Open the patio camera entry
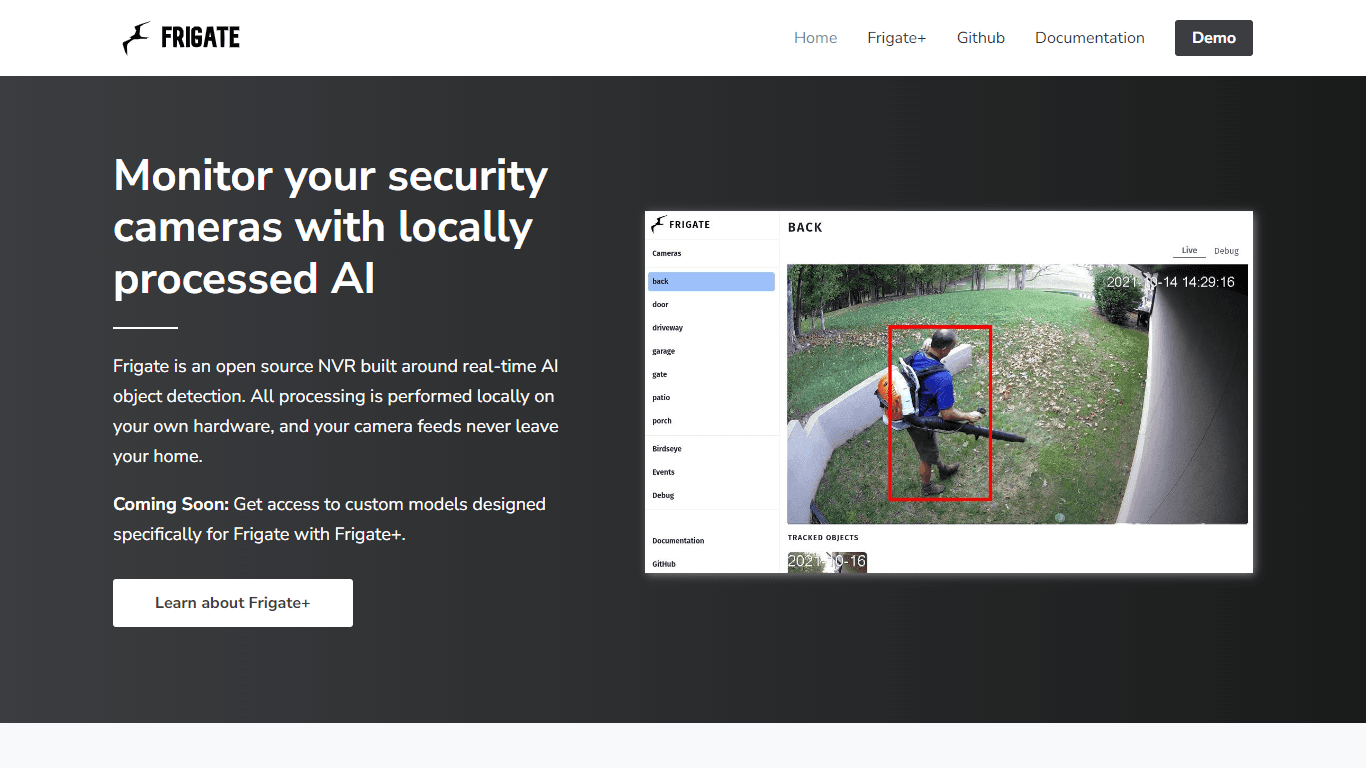Screen dimensions: 1366x768 (661, 398)
